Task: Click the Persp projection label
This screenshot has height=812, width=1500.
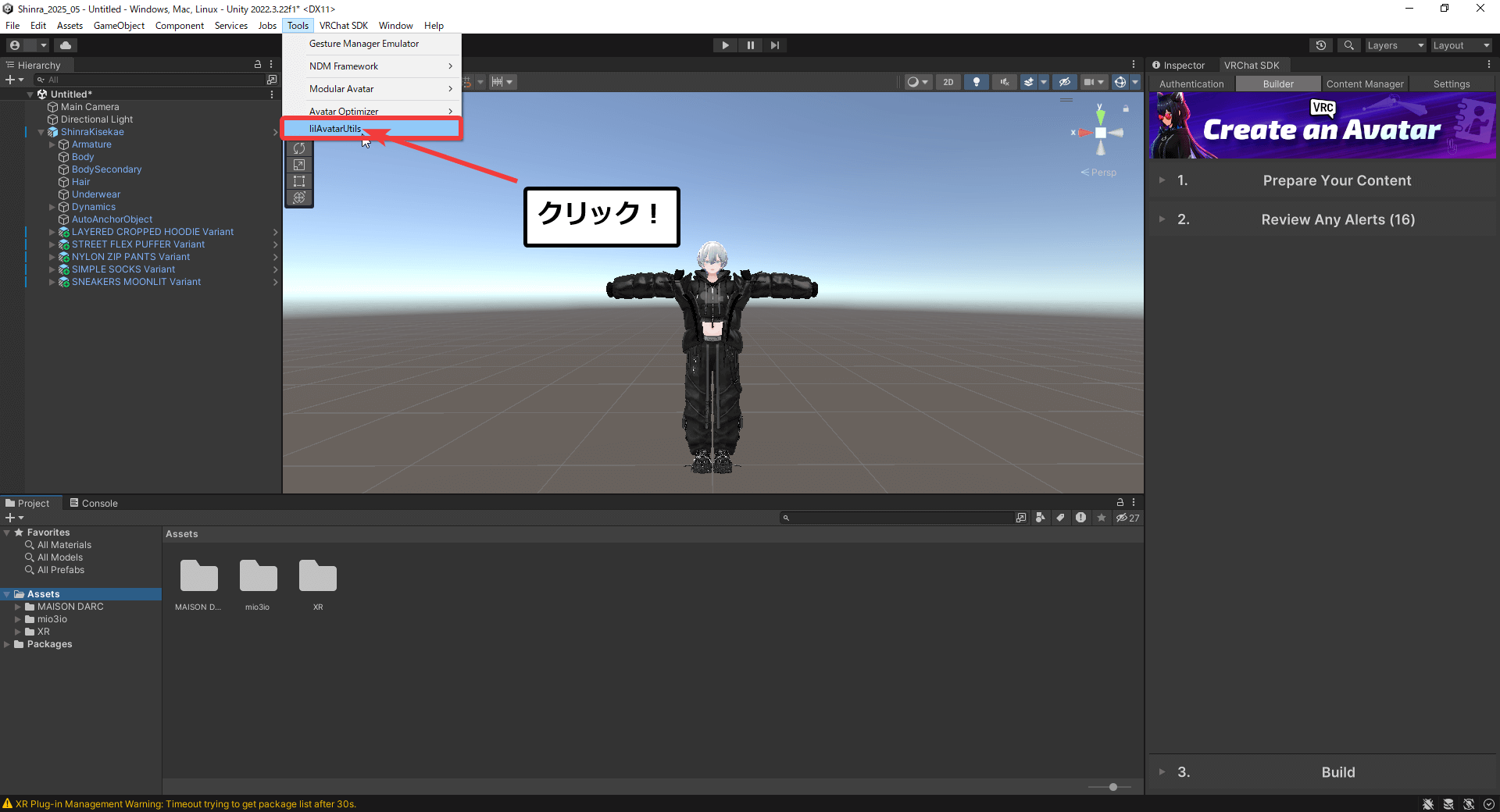Action: (1098, 173)
